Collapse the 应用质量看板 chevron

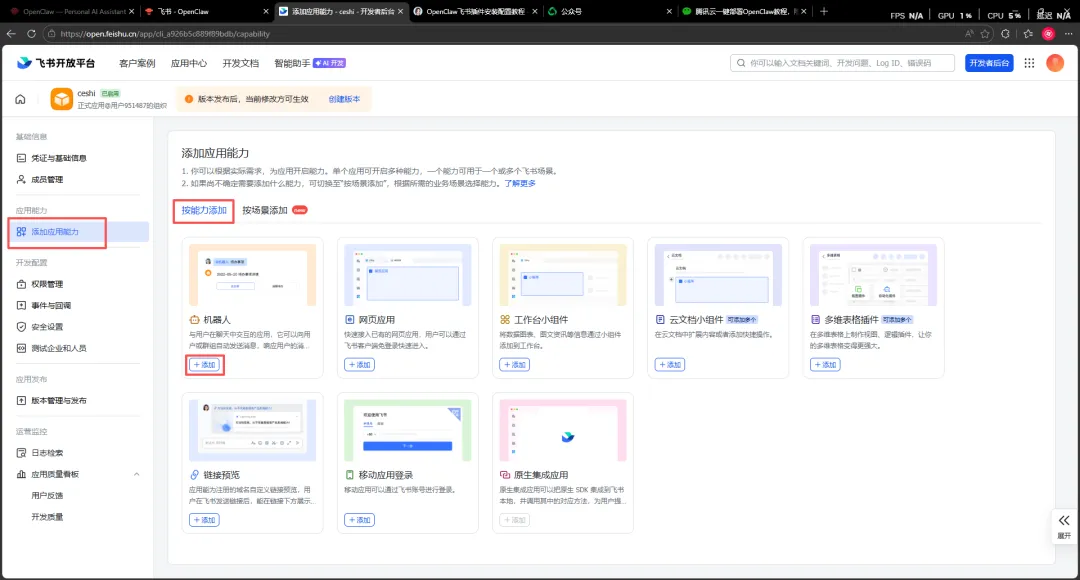pyautogui.click(x=136, y=474)
